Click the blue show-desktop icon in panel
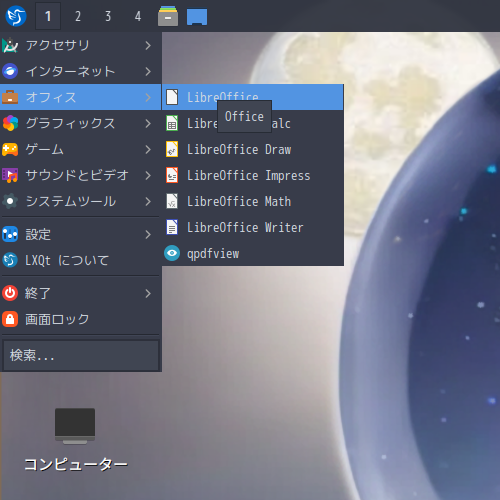 pyautogui.click(x=197, y=17)
